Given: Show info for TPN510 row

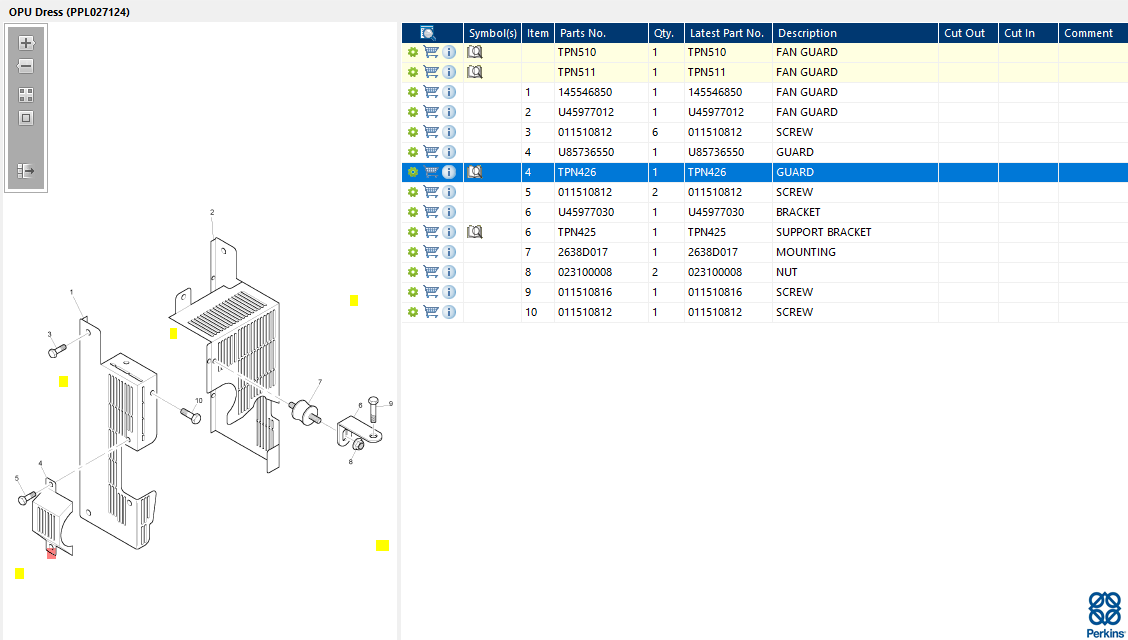Looking at the screenshot, I should [x=449, y=52].
